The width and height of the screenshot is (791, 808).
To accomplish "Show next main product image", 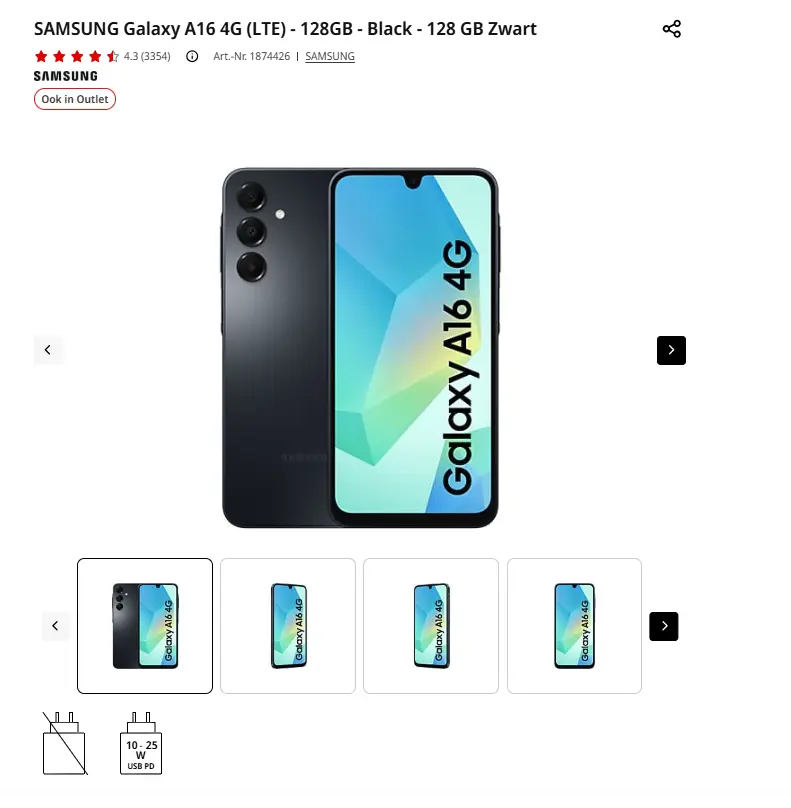I will [671, 350].
